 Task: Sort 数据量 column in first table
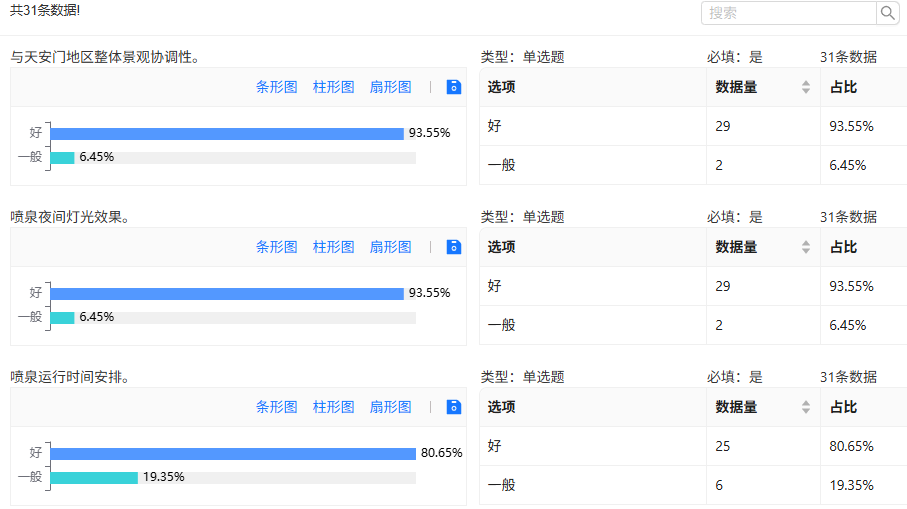pos(806,87)
